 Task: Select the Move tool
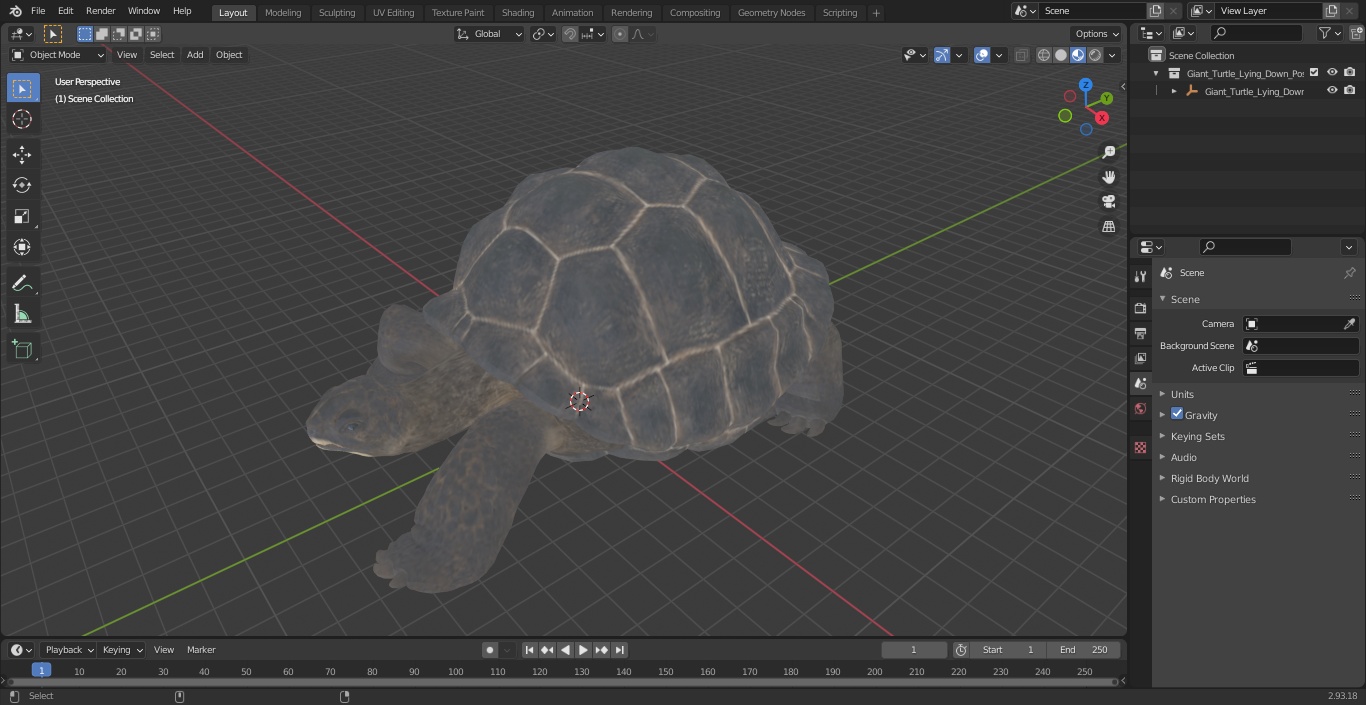coord(22,154)
